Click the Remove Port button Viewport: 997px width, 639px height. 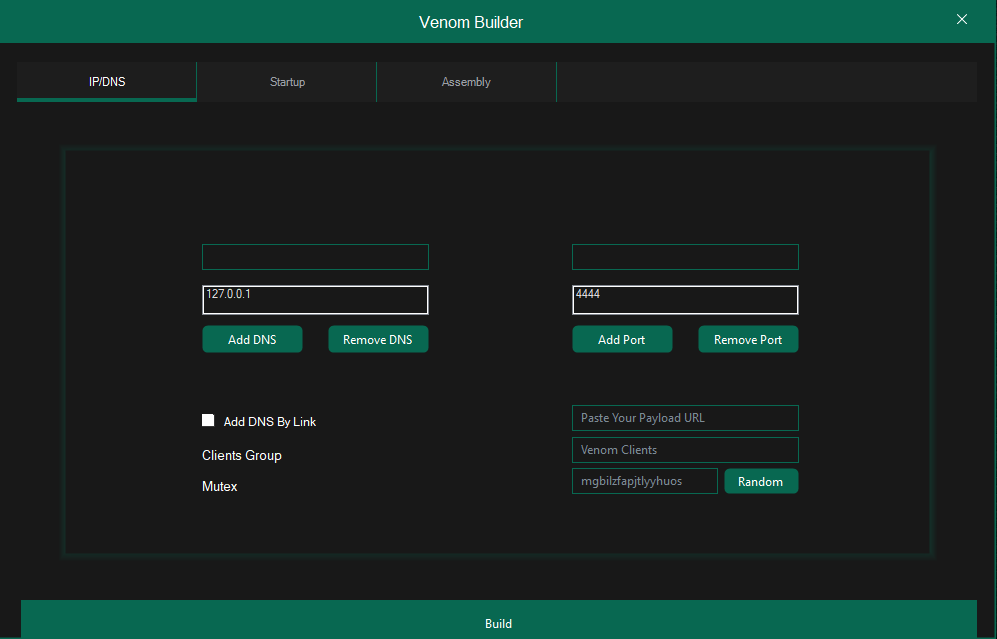[748, 340]
